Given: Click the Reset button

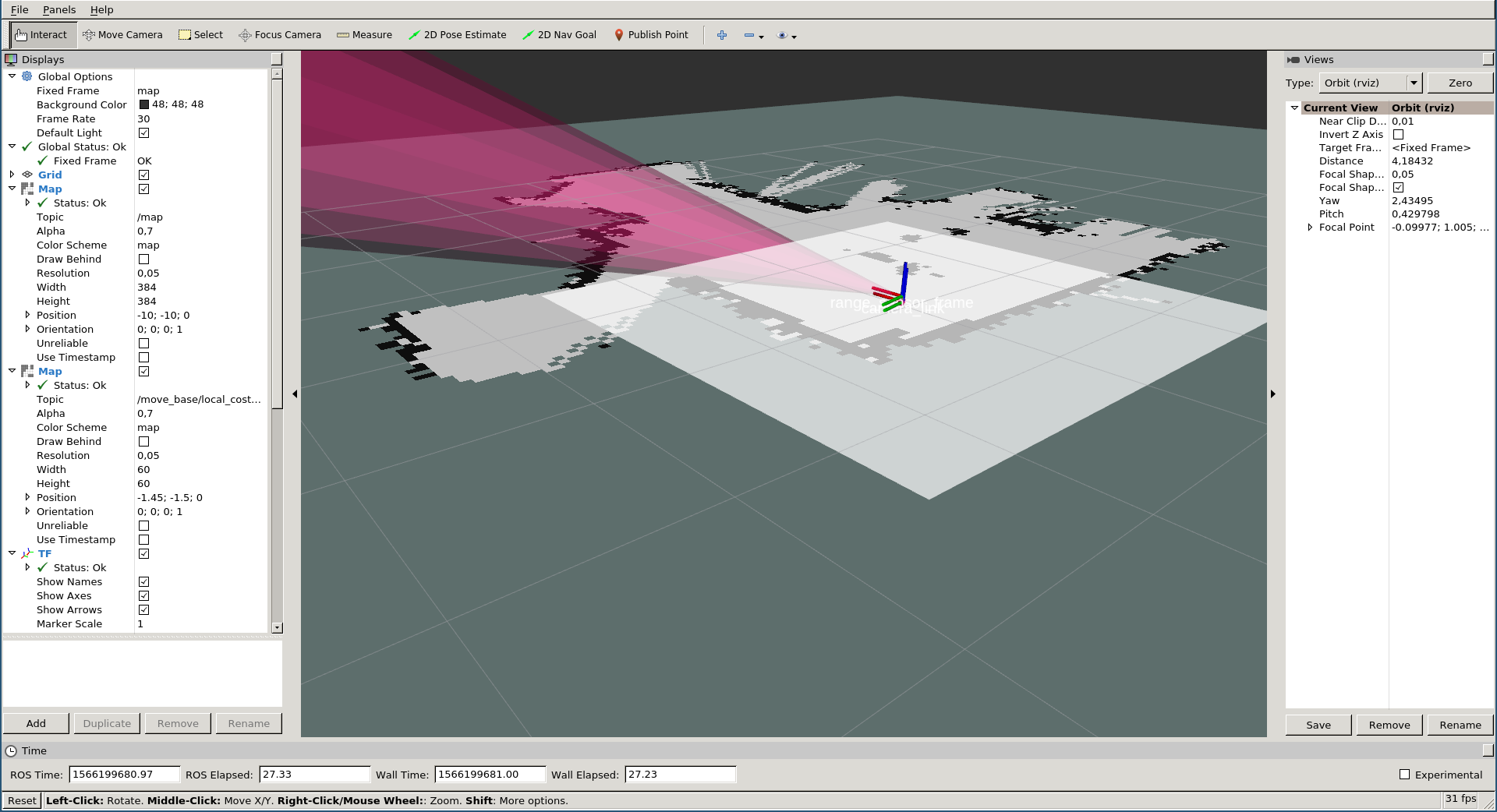Looking at the screenshot, I should pos(22,800).
